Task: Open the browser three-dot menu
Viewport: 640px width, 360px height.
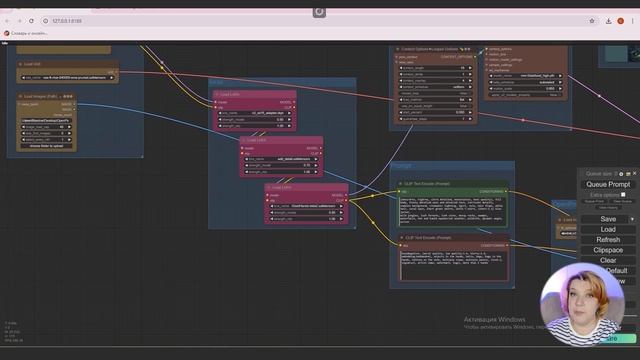Action: 633,21
